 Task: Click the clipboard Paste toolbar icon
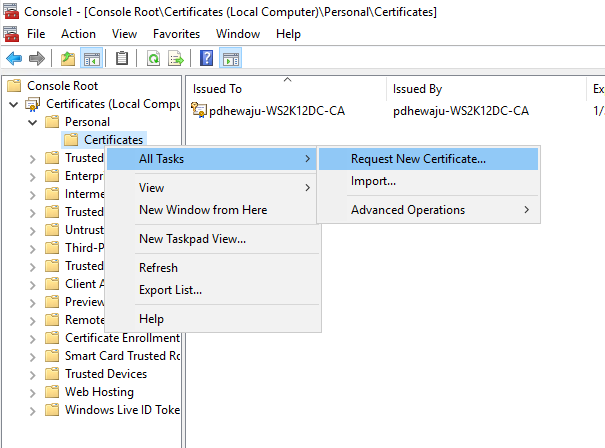tap(122, 59)
